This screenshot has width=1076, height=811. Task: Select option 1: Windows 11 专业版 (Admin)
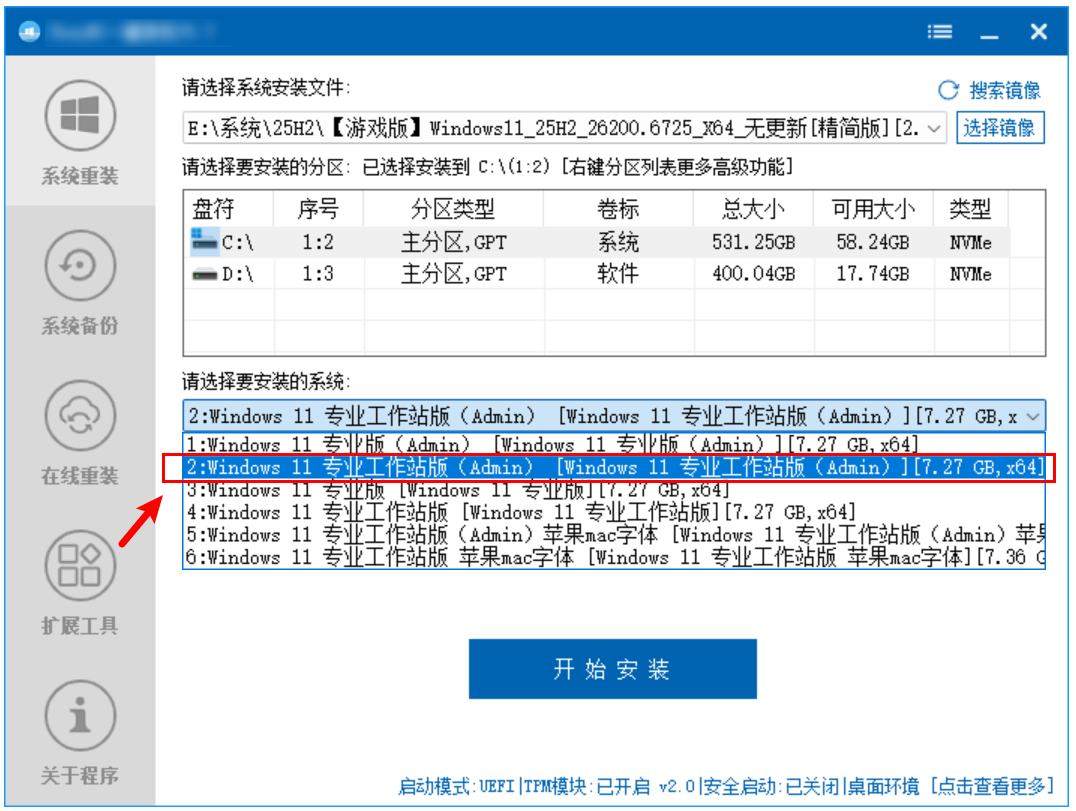click(x=613, y=444)
